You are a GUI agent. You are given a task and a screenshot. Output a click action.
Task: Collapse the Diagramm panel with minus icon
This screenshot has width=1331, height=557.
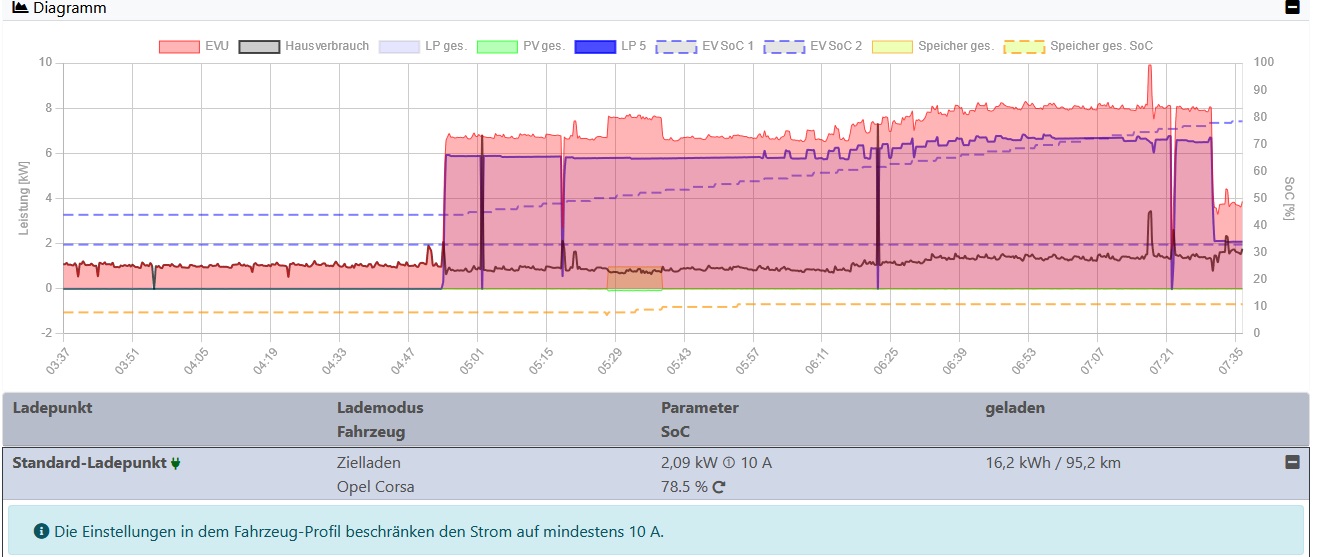pyautogui.click(x=1293, y=7)
